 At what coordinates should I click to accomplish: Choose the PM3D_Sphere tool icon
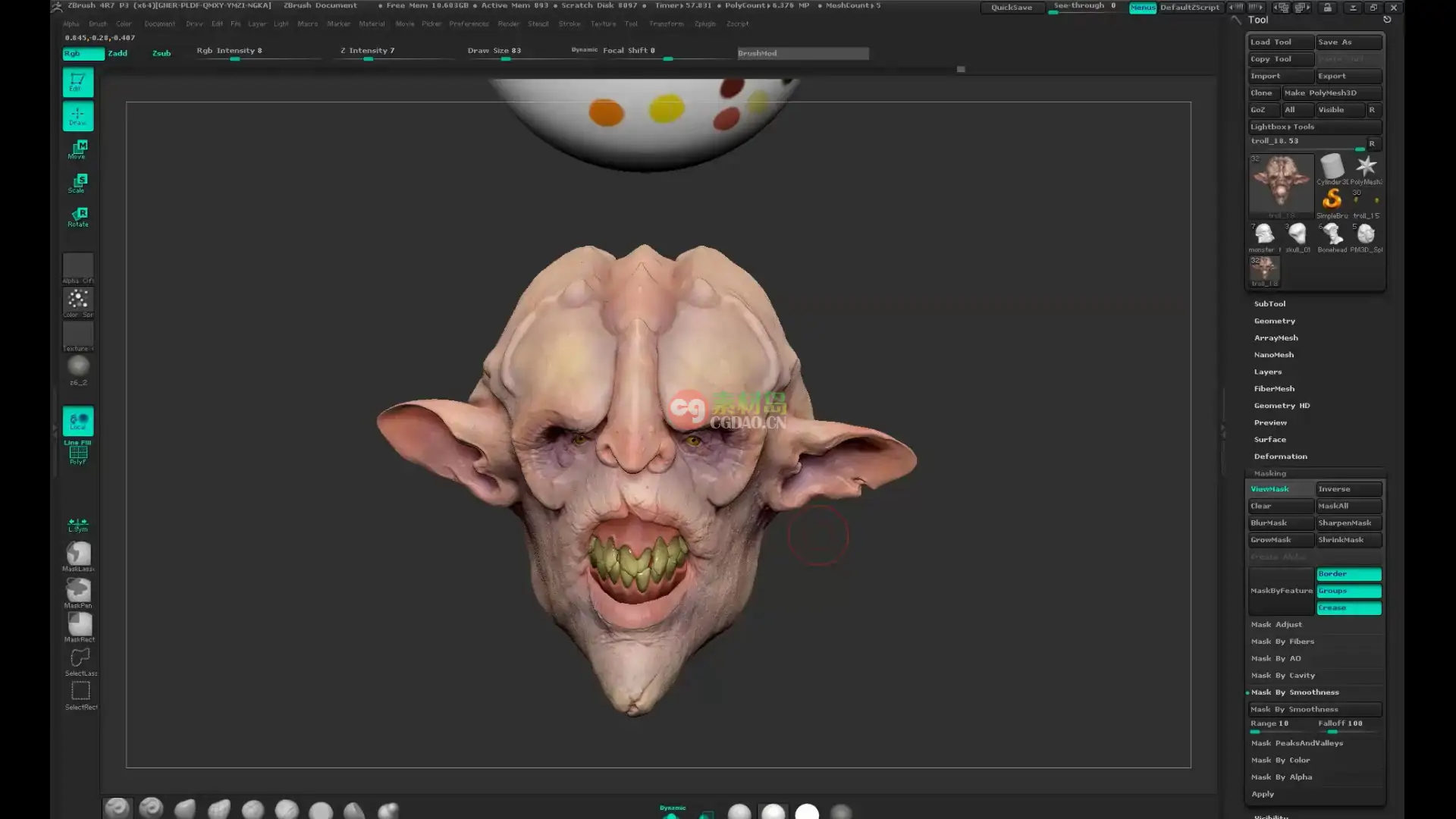pos(1367,237)
